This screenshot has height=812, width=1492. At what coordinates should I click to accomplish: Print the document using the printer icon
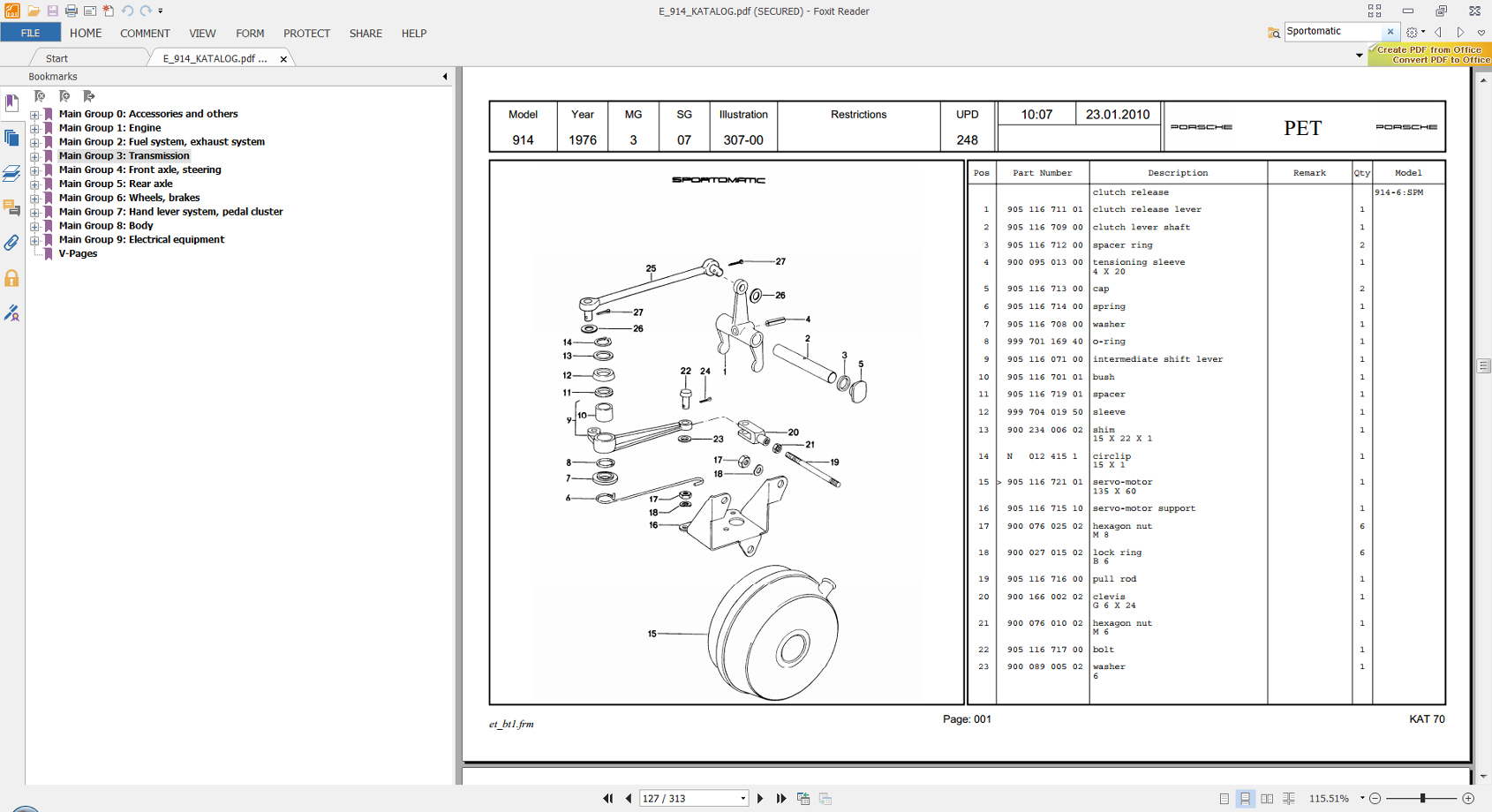(71, 11)
